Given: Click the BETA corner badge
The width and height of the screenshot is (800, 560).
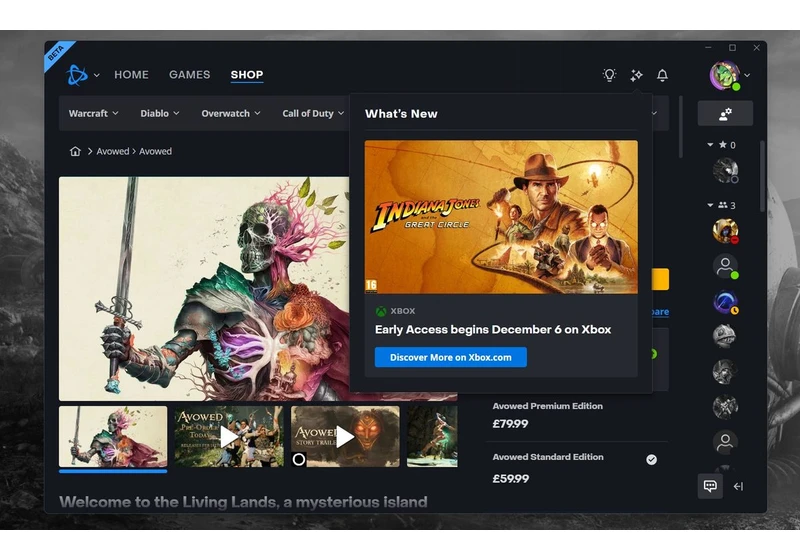Looking at the screenshot, I should (x=56, y=53).
